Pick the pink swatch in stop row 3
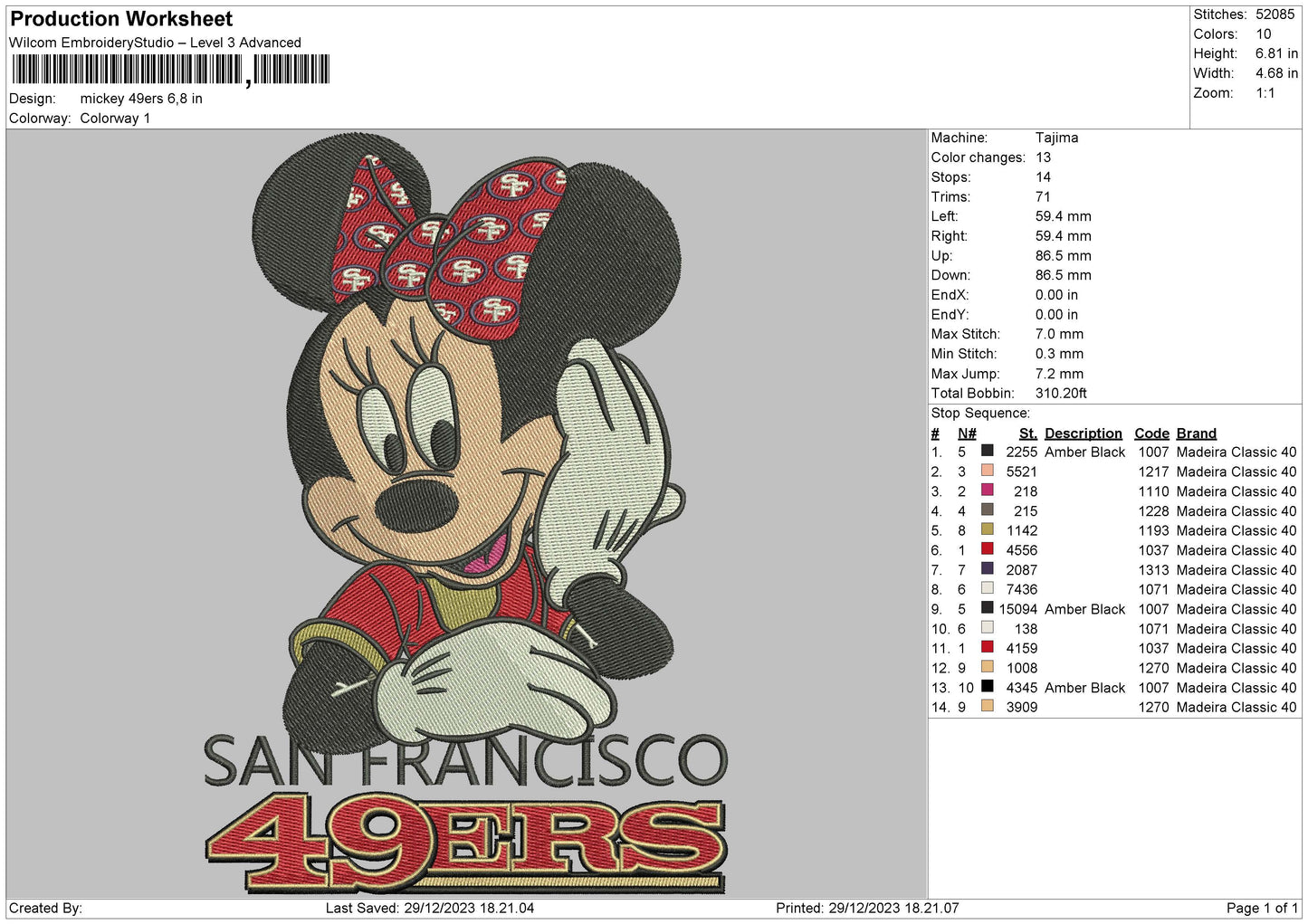Viewport: 1308px width, 924px height. (988, 491)
